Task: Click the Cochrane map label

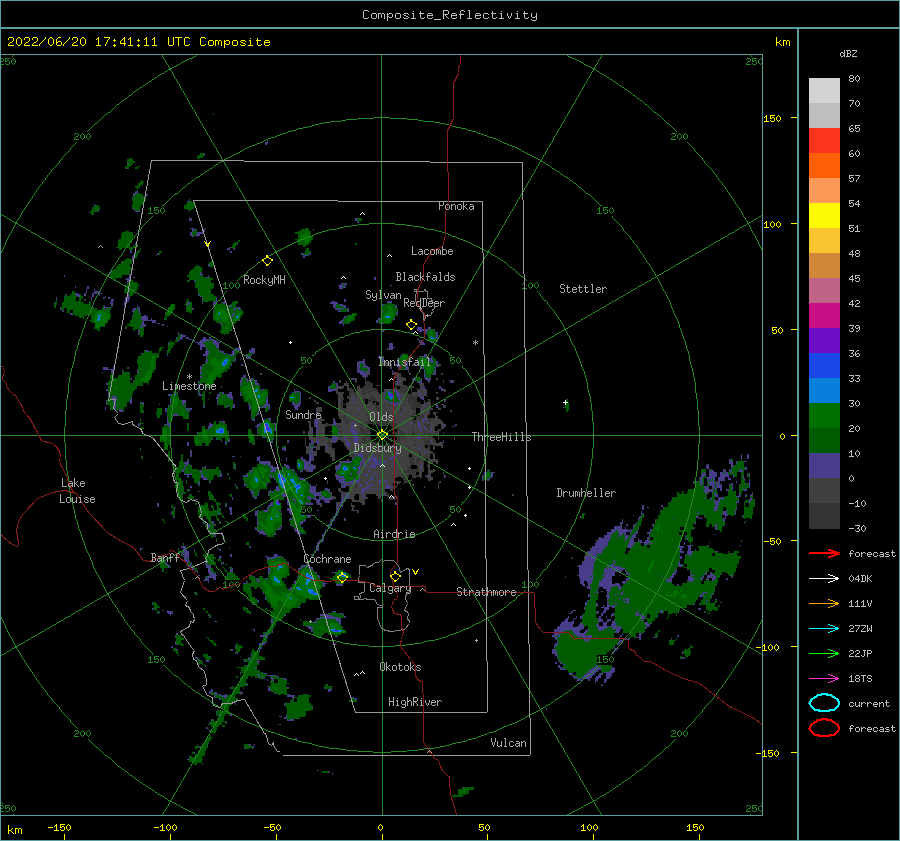Action: coord(327,559)
